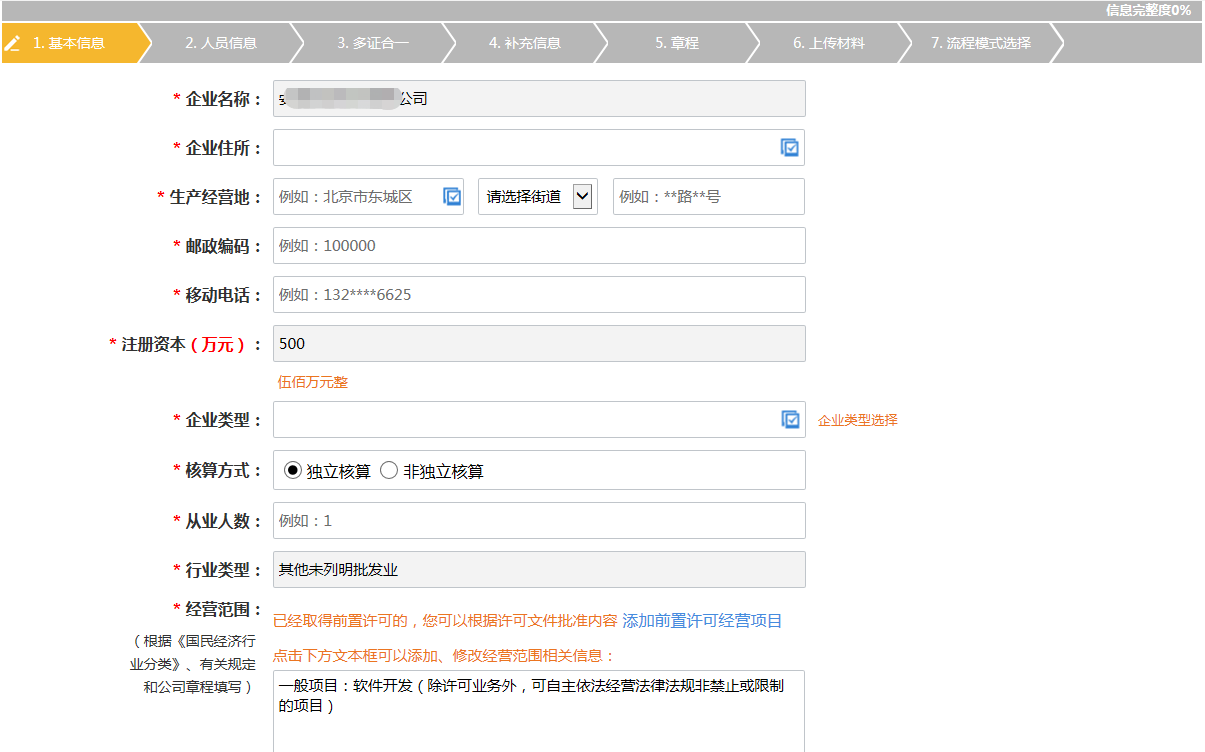Open the 企业类型 selection picker icon

pos(789,419)
